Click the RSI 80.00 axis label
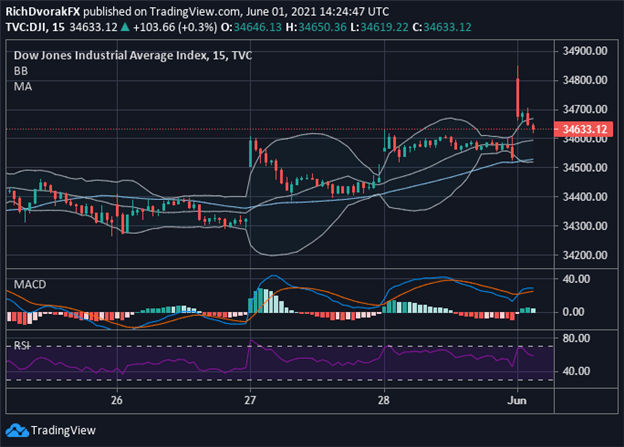Screen dimensions: 624x447 click(x=576, y=338)
